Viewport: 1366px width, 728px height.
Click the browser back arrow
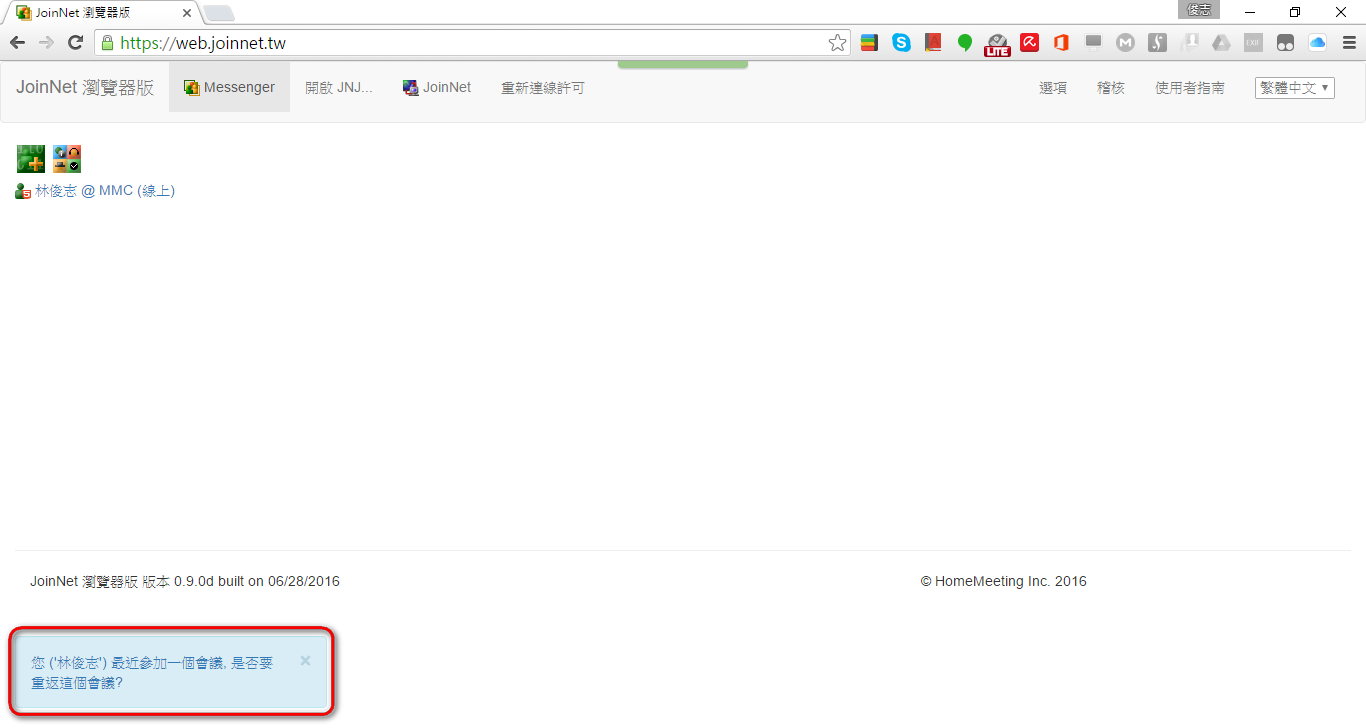click(17, 42)
